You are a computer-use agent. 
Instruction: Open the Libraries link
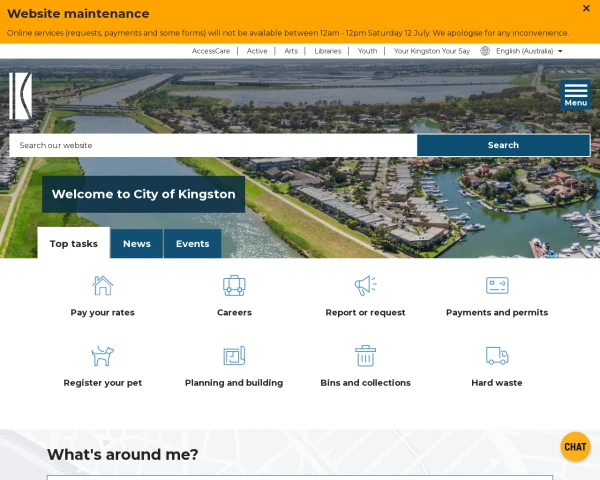click(x=328, y=51)
